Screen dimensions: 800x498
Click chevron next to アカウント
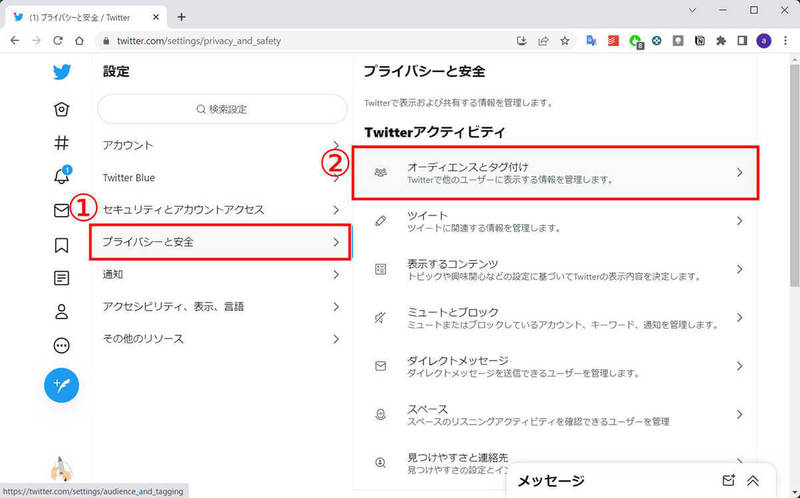(336, 145)
